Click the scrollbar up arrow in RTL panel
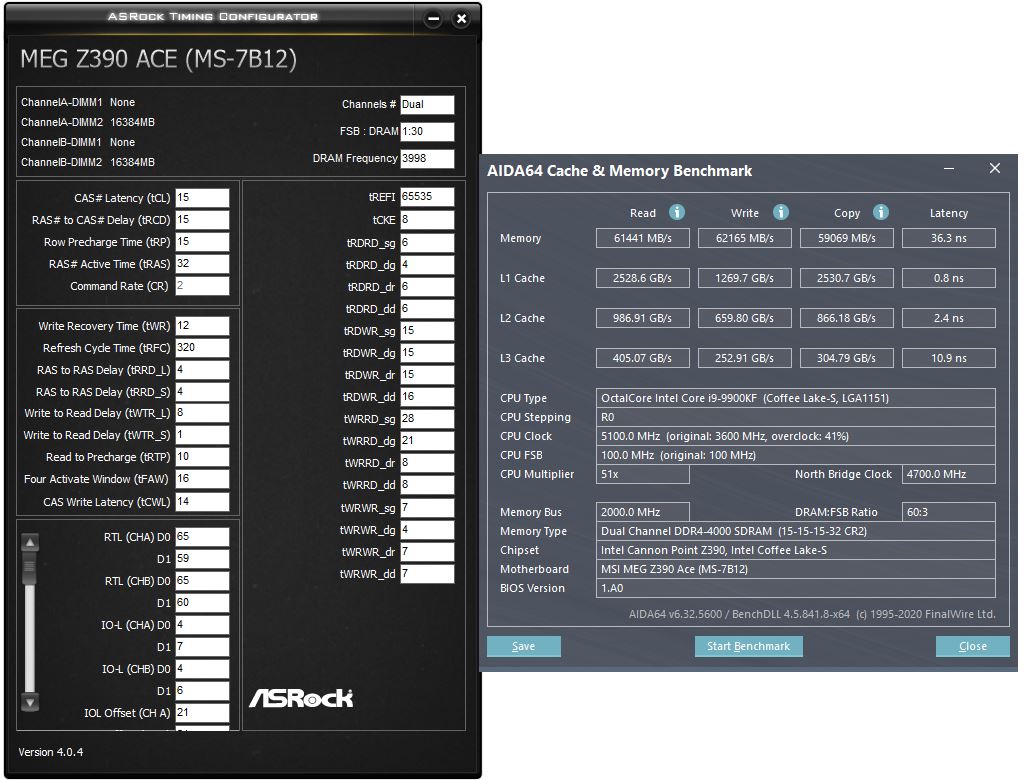This screenshot has height=780, width=1024. click(x=30, y=542)
